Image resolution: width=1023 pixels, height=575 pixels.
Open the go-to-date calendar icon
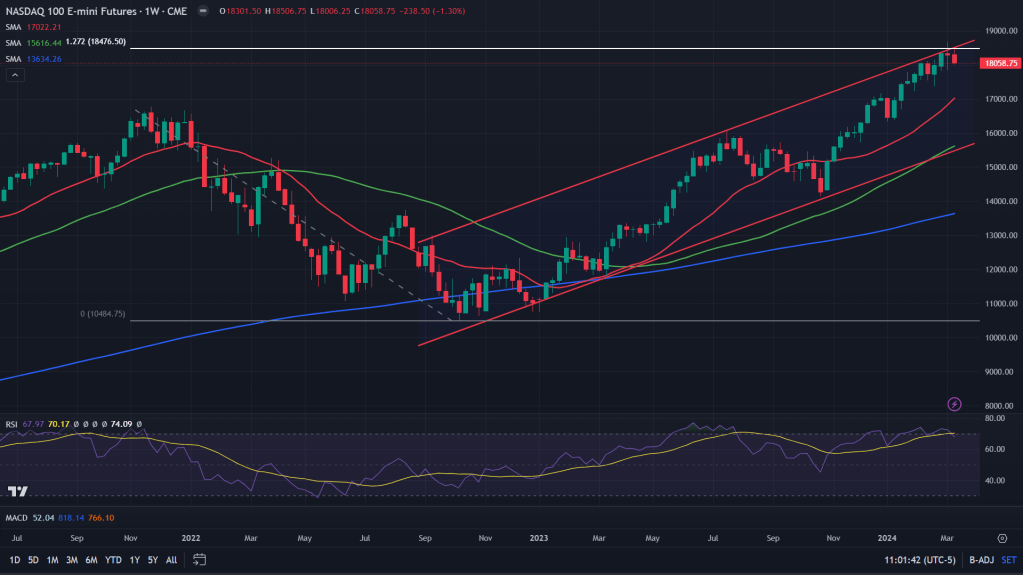pos(200,560)
